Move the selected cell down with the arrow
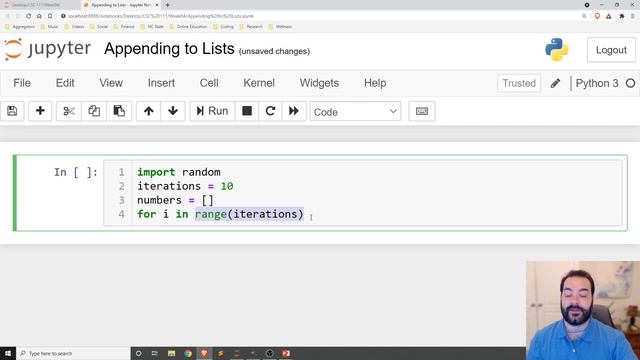This screenshot has width=640, height=360. [173, 111]
